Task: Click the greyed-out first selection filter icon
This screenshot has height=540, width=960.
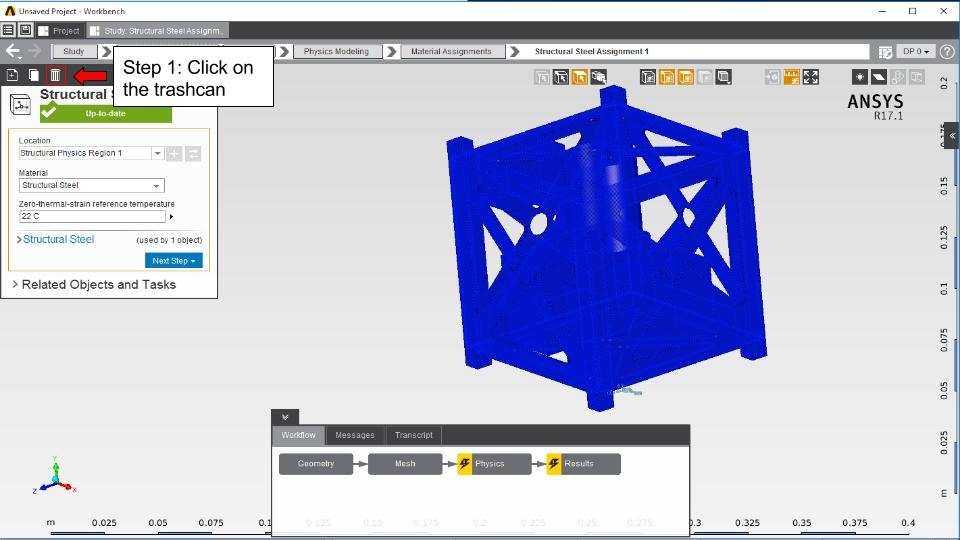Action: pyautogui.click(x=542, y=77)
